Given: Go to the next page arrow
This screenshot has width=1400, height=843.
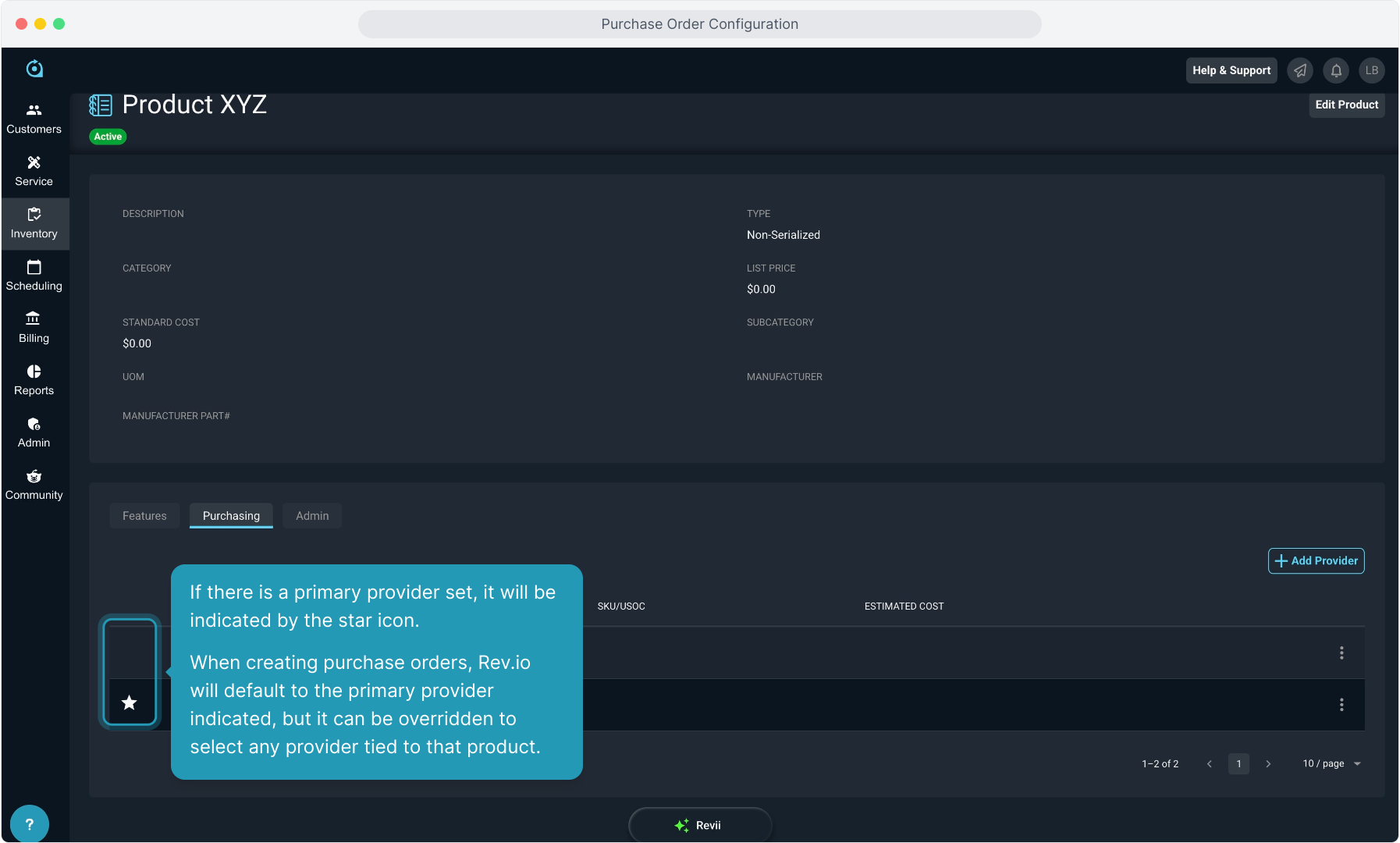Looking at the screenshot, I should pos(1268,763).
